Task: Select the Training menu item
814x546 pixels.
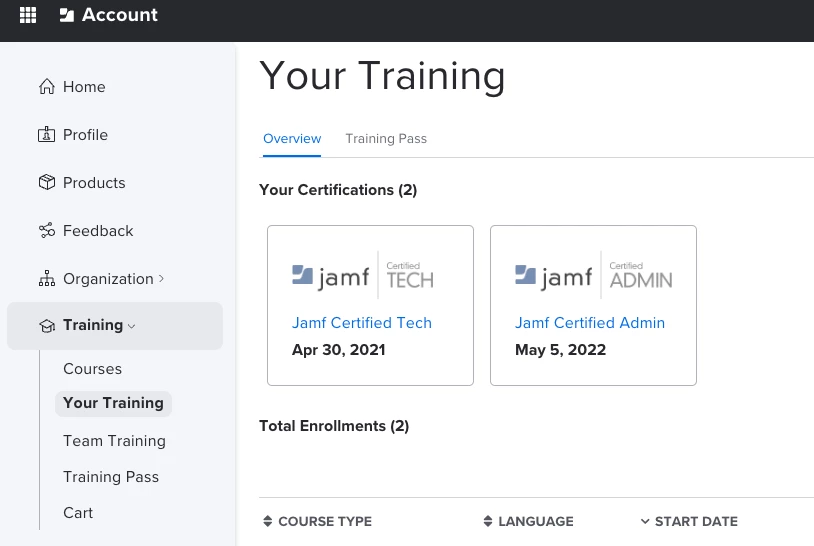Action: pos(115,325)
